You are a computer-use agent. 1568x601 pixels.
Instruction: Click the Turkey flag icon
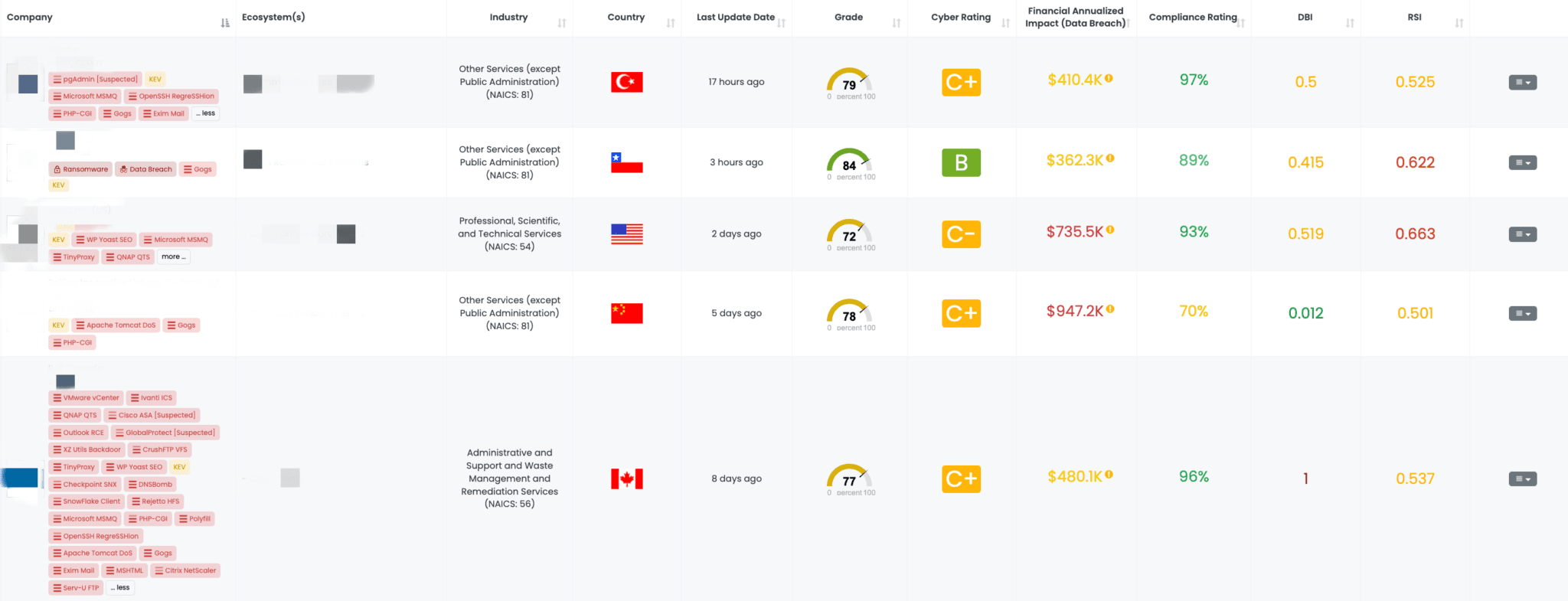626,82
